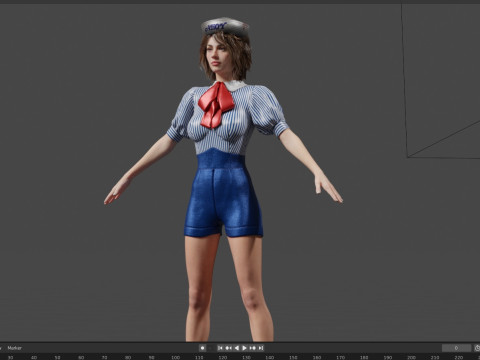Image resolution: width=480 pixels, height=360 pixels.
Task: Select the camera frame outline object
Action: pyautogui.click(x=440, y=80)
